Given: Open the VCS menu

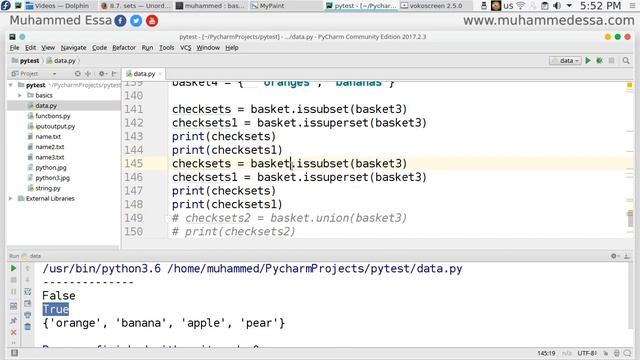Looking at the screenshot, I should tap(186, 48).
